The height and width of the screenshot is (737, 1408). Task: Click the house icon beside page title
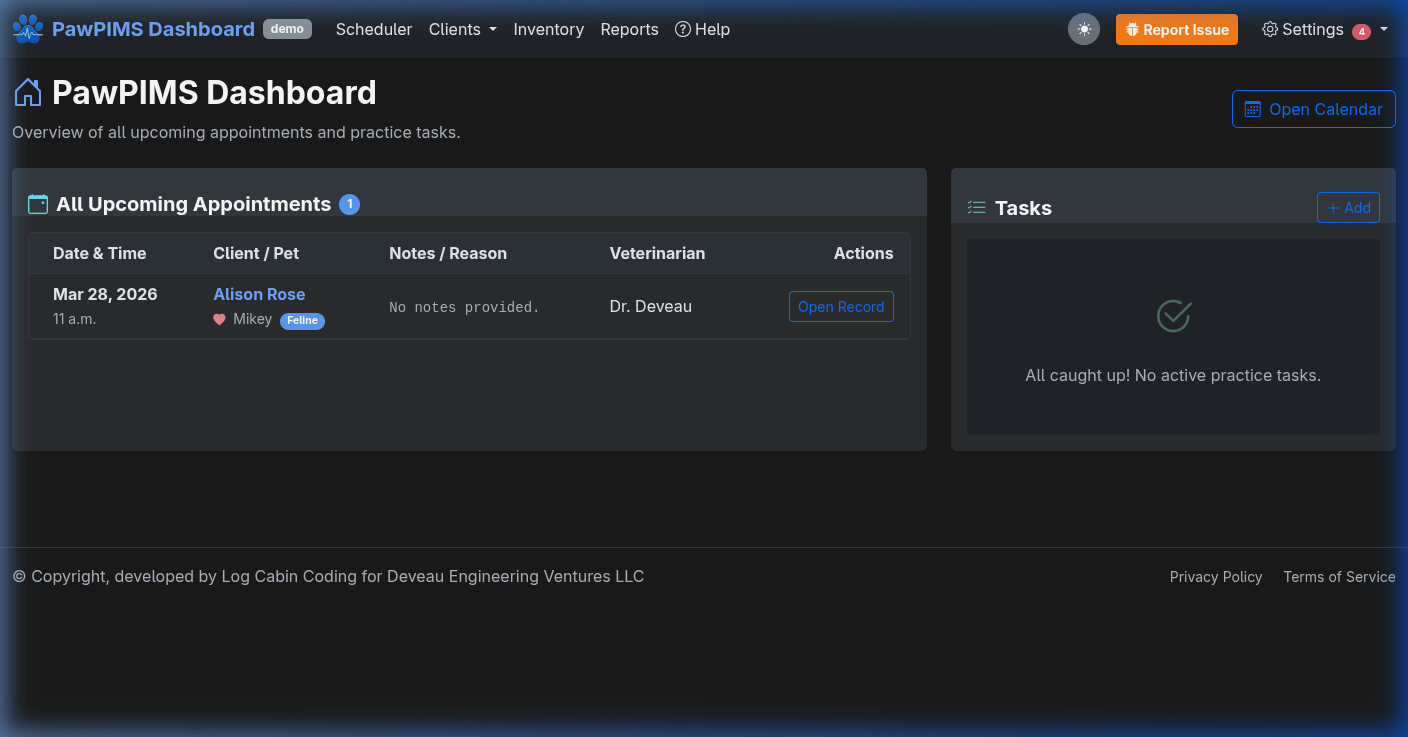click(x=28, y=93)
